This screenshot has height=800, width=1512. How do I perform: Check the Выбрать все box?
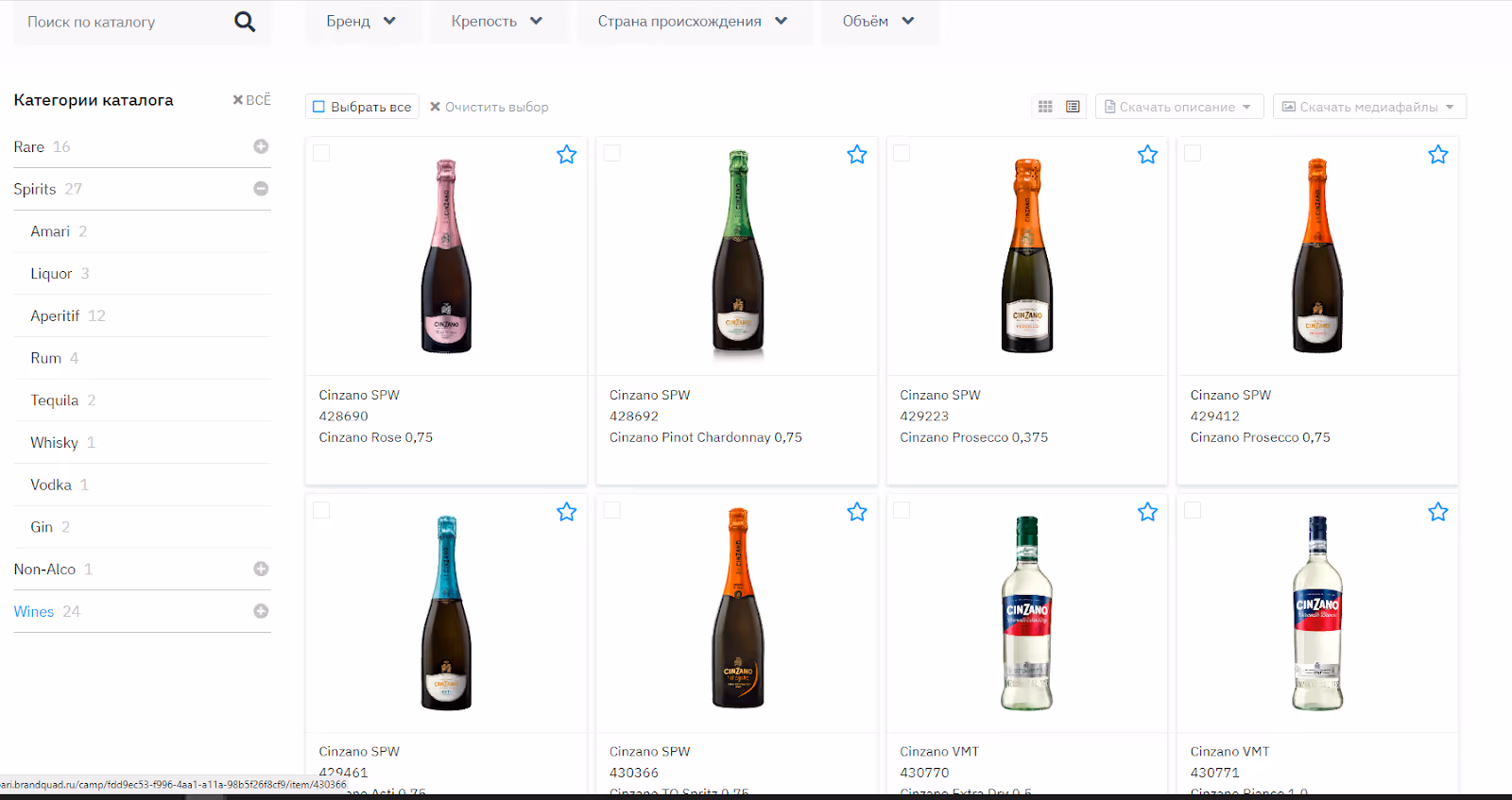click(318, 107)
